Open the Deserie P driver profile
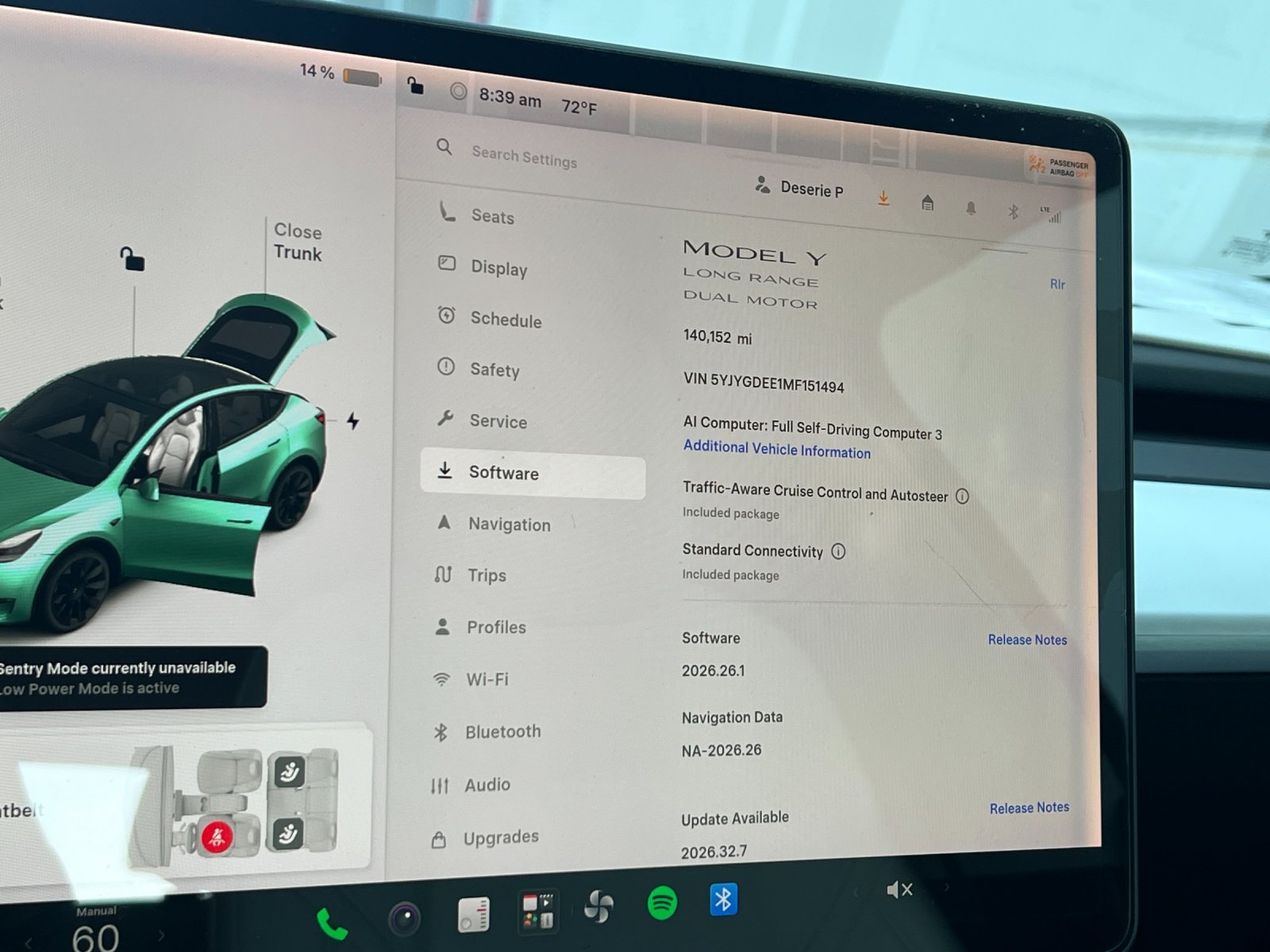The width and height of the screenshot is (1270, 952). 799,187
